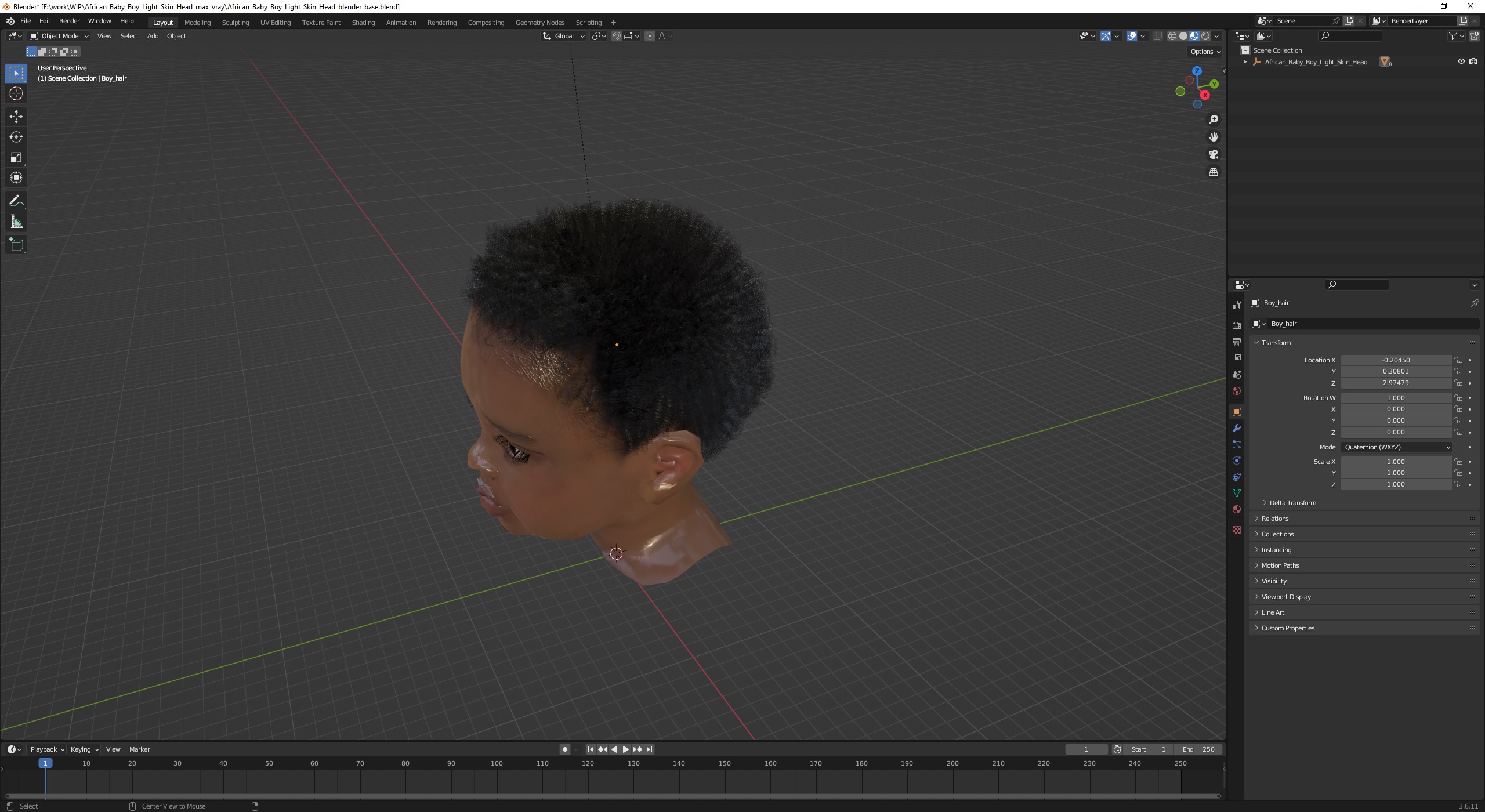Open the Tool settings properties tab

click(1236, 304)
